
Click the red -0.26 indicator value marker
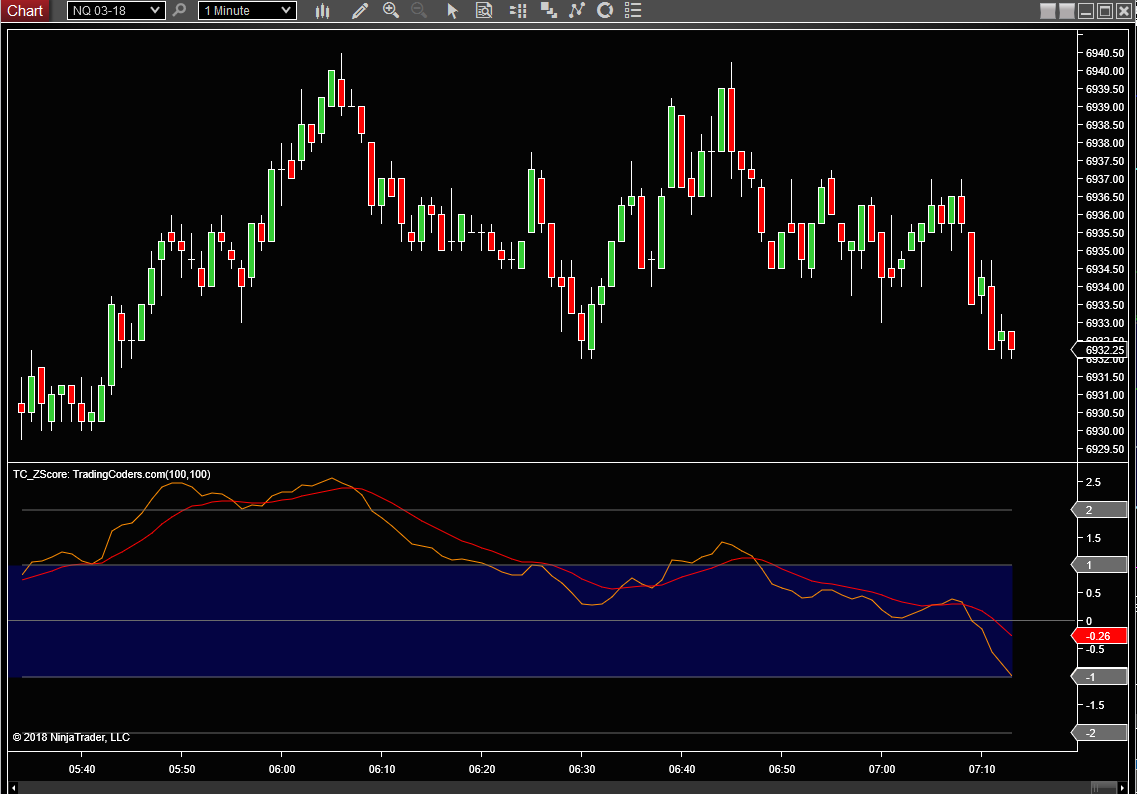[x=1100, y=636]
